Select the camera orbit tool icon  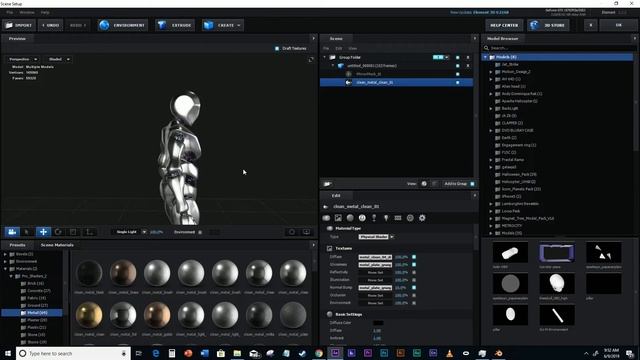pyautogui.click(x=12, y=232)
